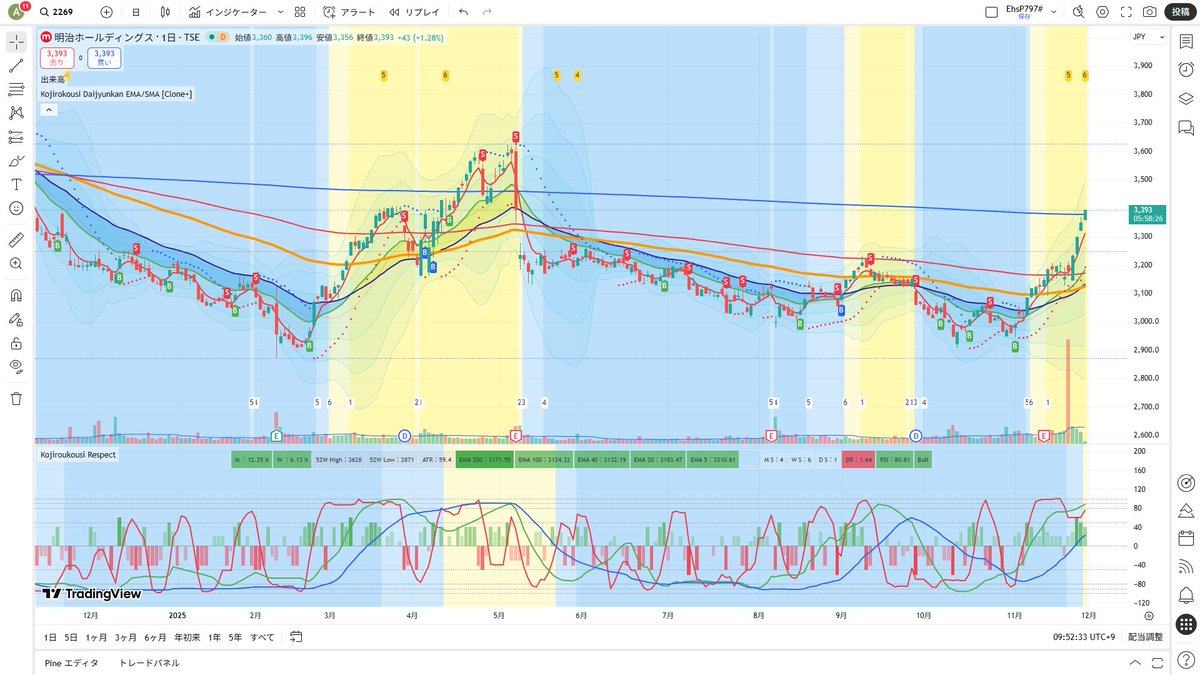Open the emoji icons tool
1200x675 pixels.
click(x=16, y=208)
